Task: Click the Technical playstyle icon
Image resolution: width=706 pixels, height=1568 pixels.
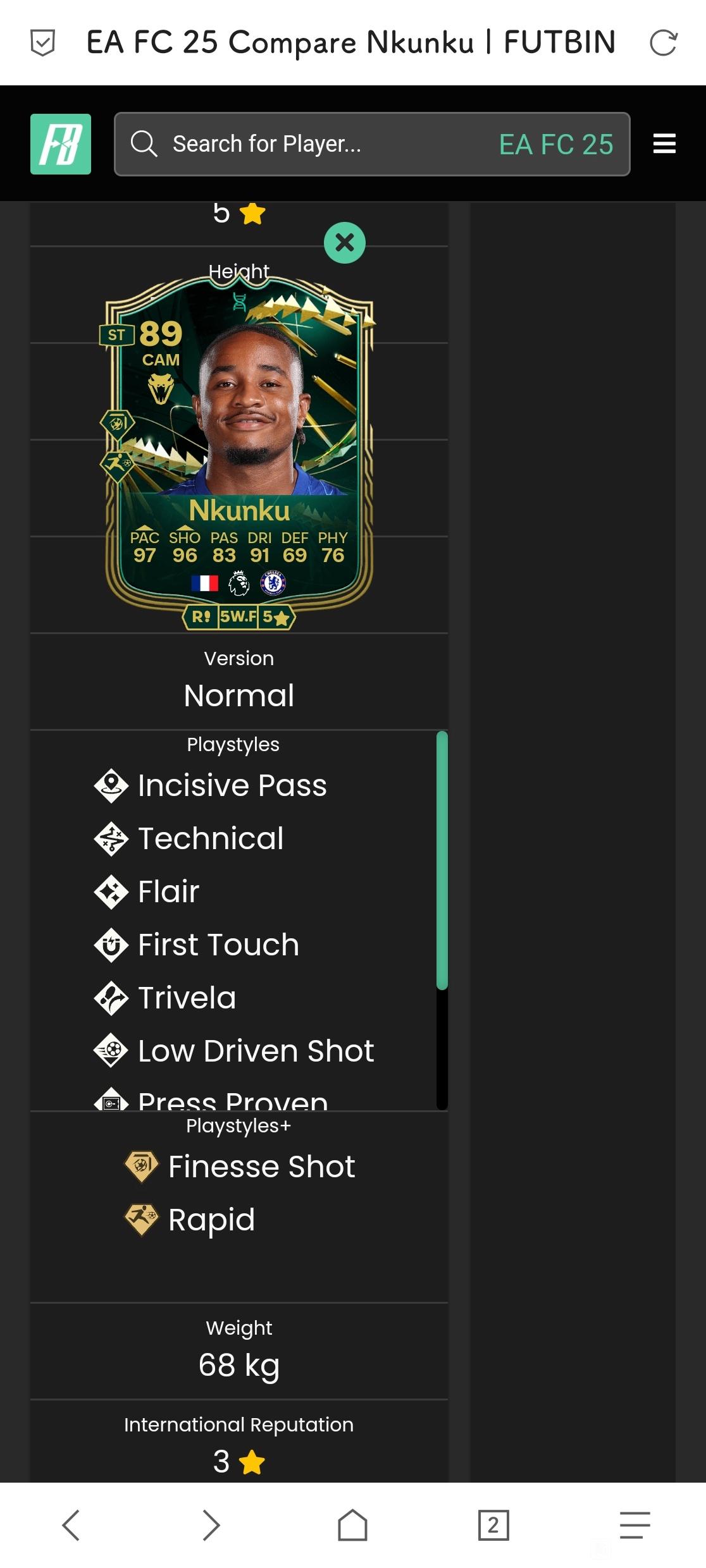Action: click(111, 839)
